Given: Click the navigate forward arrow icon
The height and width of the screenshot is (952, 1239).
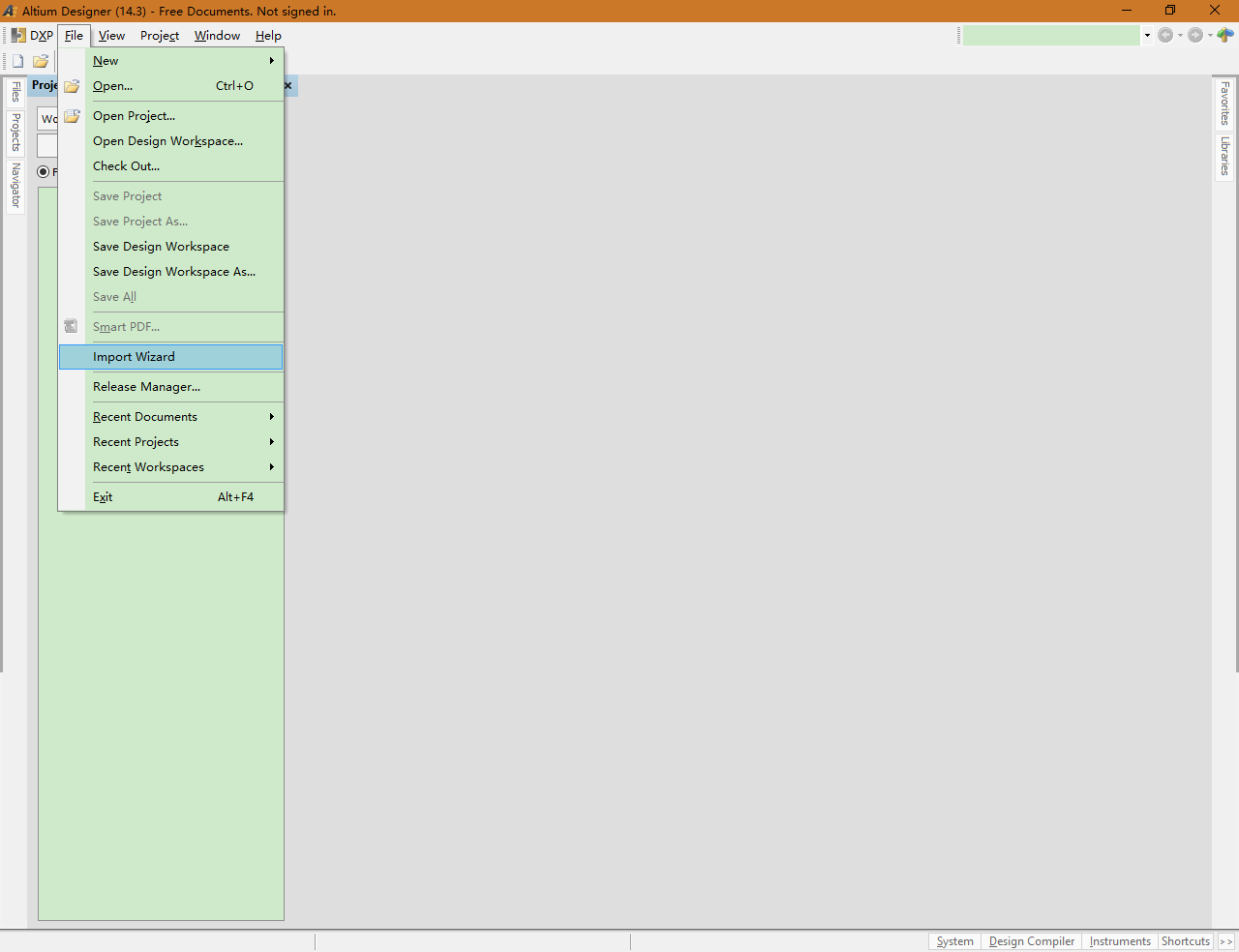Looking at the screenshot, I should [x=1195, y=35].
